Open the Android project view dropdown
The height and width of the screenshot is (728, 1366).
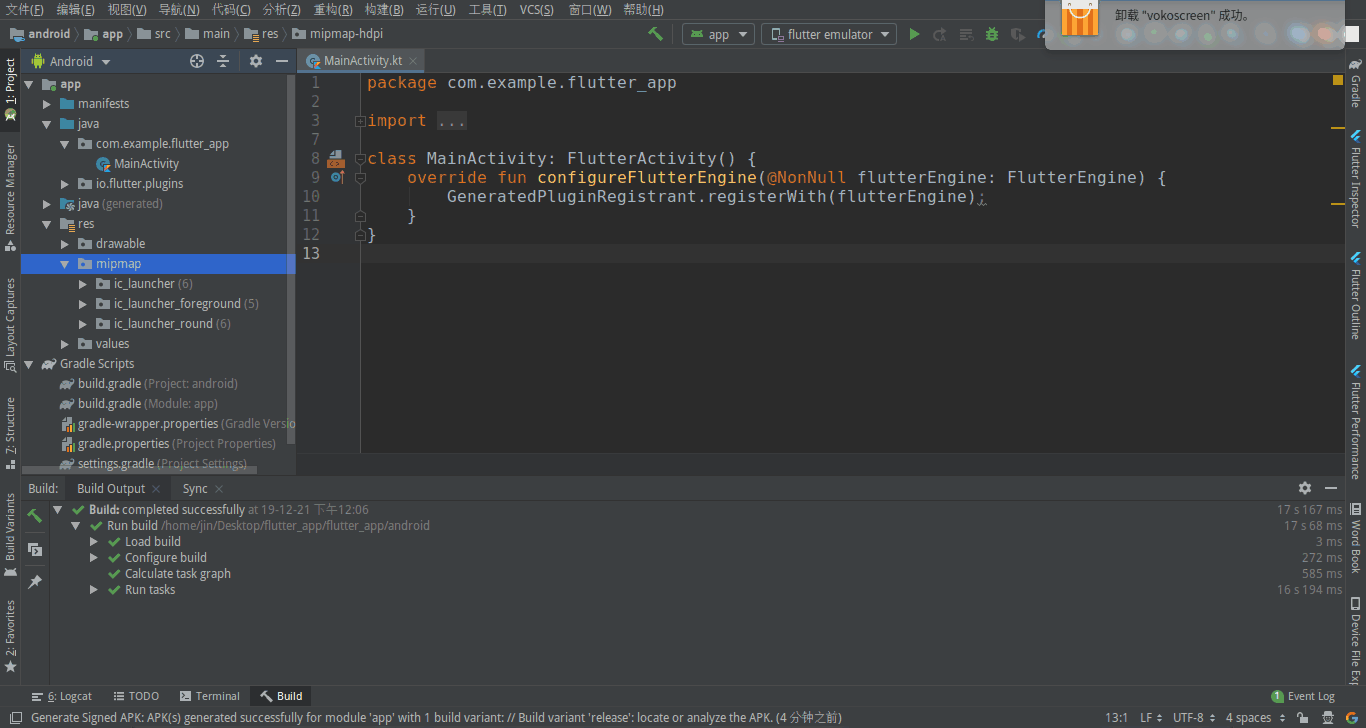tap(71, 61)
